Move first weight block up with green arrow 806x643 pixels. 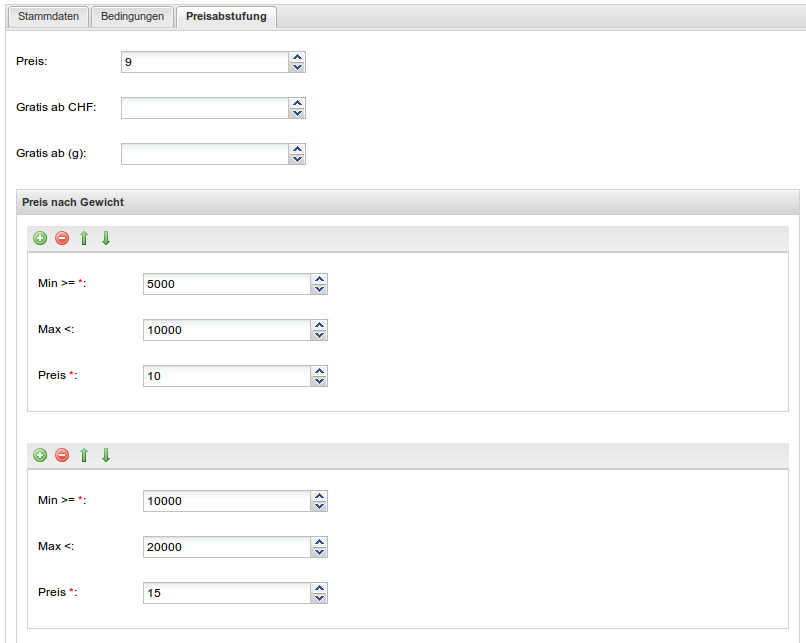(84, 238)
